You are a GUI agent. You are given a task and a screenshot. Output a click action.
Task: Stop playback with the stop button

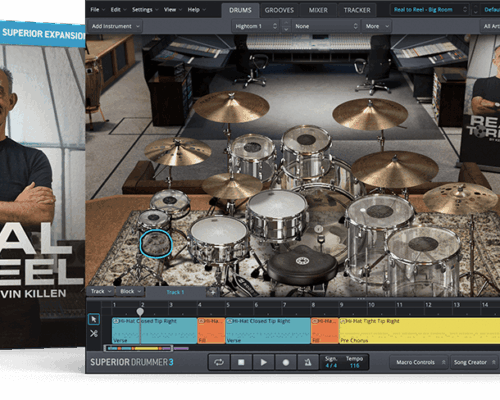[241, 362]
